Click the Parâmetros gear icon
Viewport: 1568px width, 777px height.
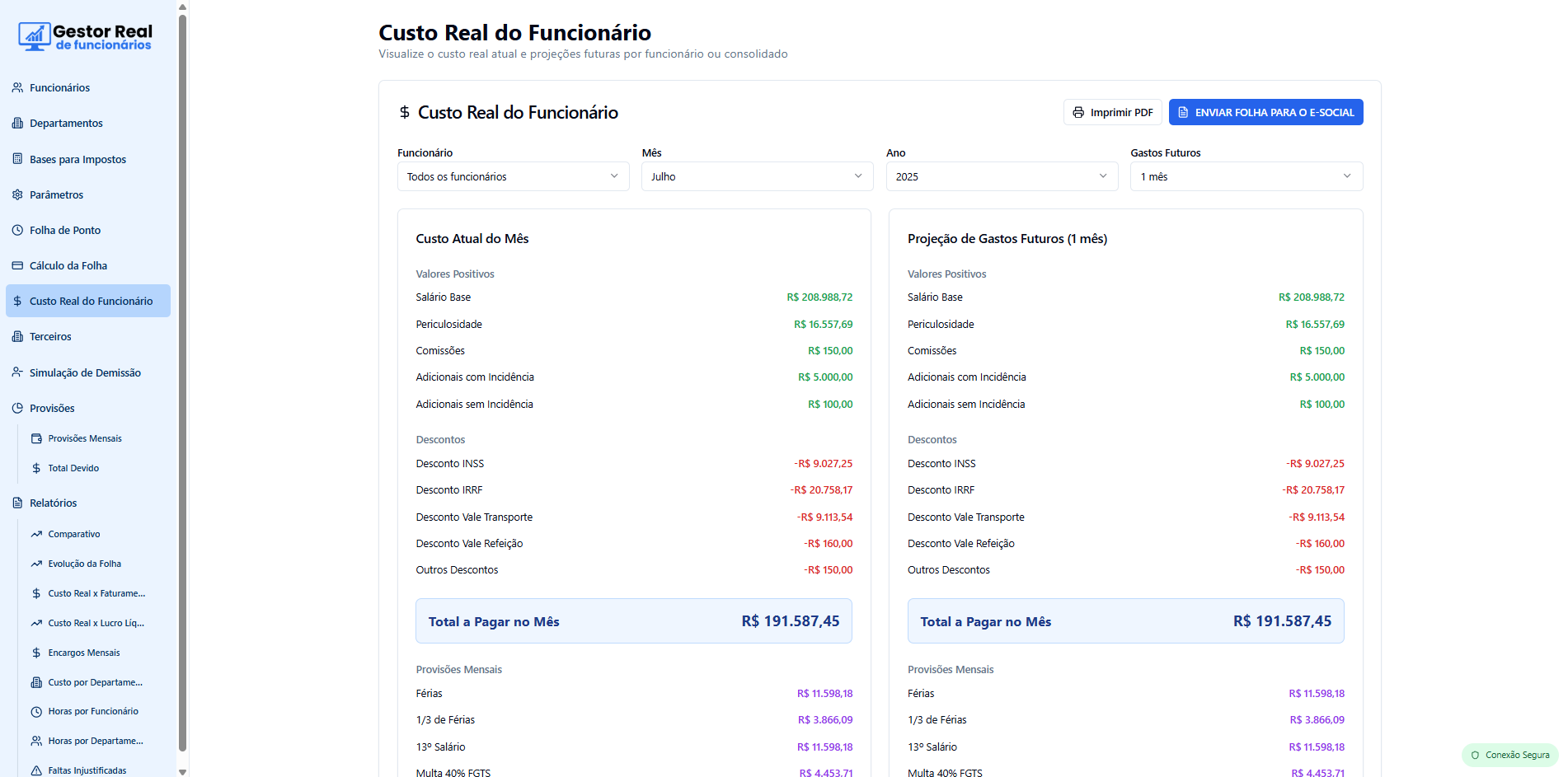(x=17, y=194)
